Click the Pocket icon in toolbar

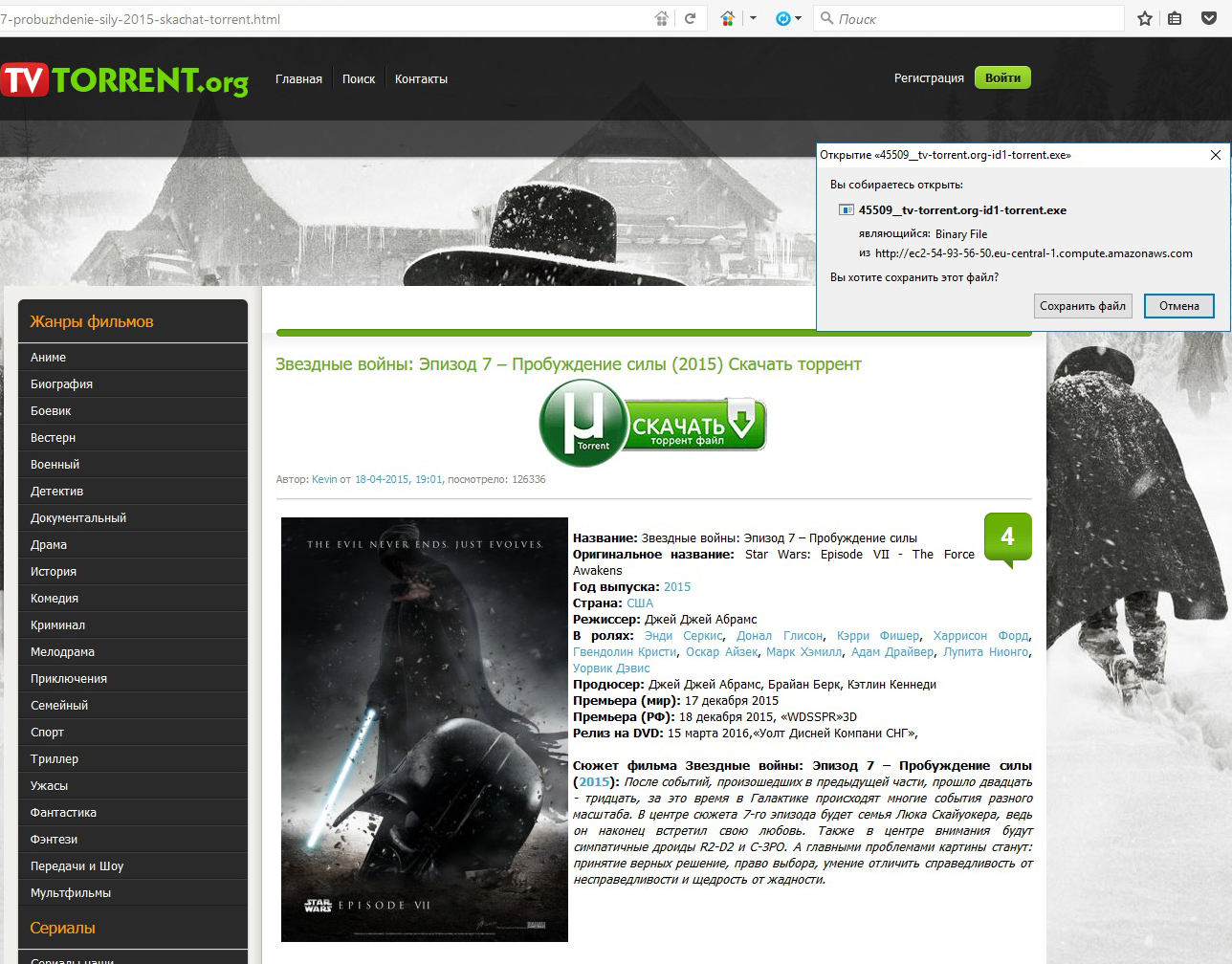(1209, 18)
